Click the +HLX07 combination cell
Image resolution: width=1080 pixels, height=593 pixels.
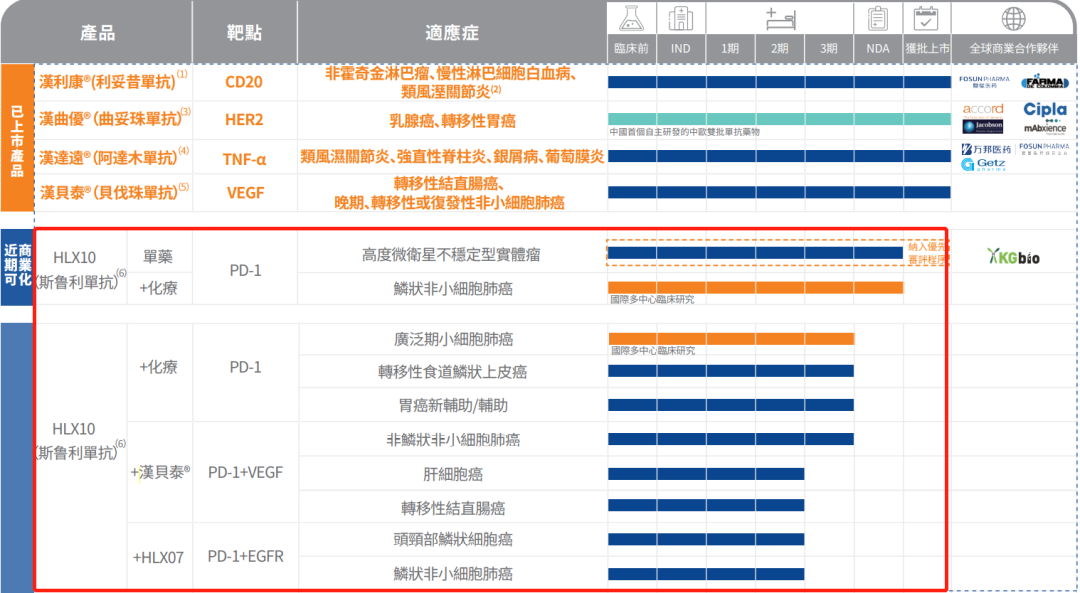[158, 557]
